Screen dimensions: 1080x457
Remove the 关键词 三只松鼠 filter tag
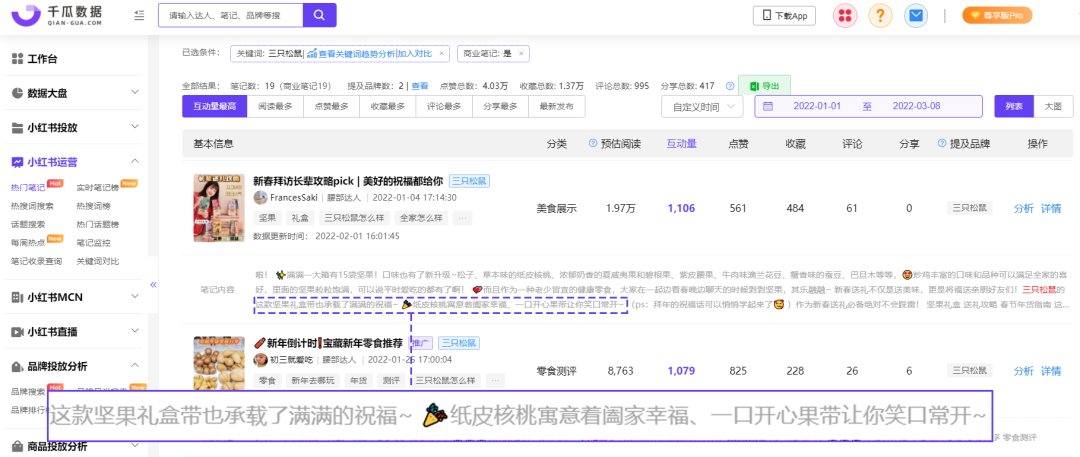point(441,53)
